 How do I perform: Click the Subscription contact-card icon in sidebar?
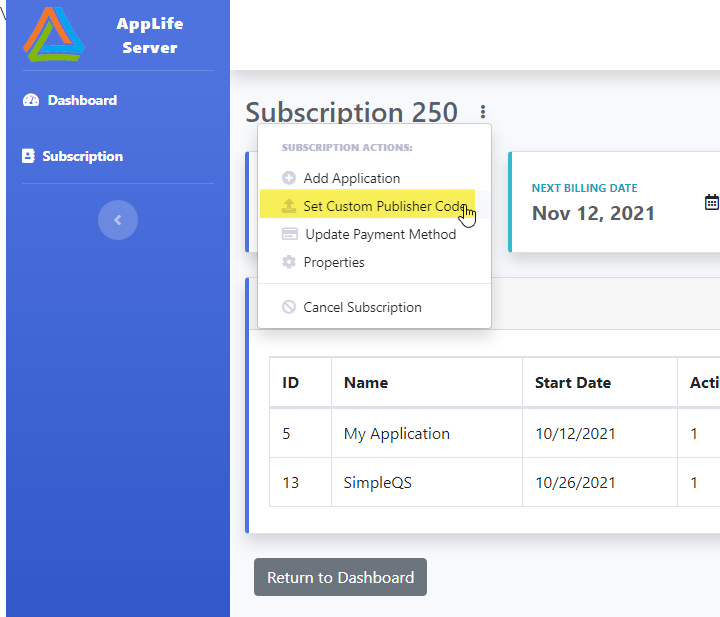[28, 156]
